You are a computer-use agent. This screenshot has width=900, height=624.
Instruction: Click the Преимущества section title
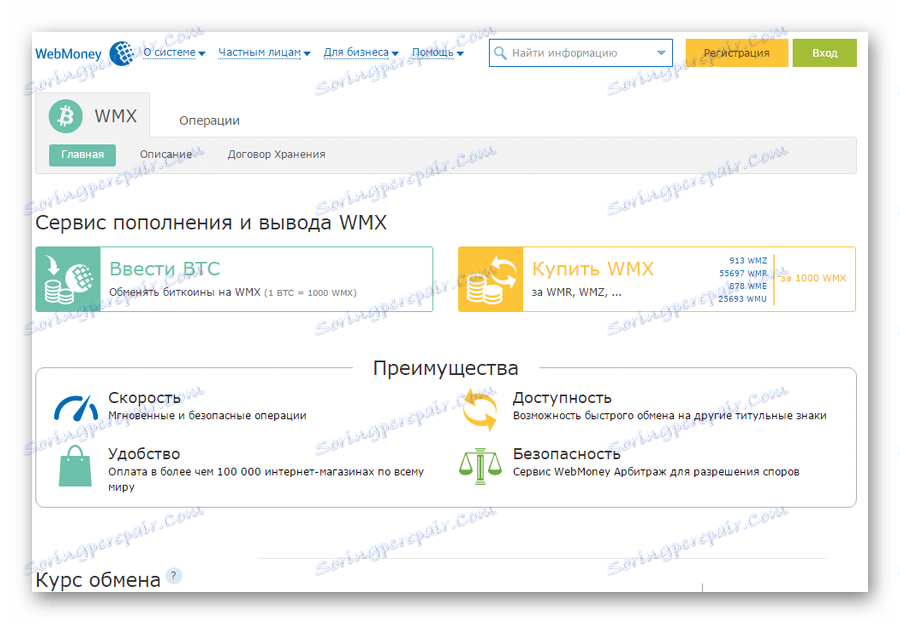(445, 368)
